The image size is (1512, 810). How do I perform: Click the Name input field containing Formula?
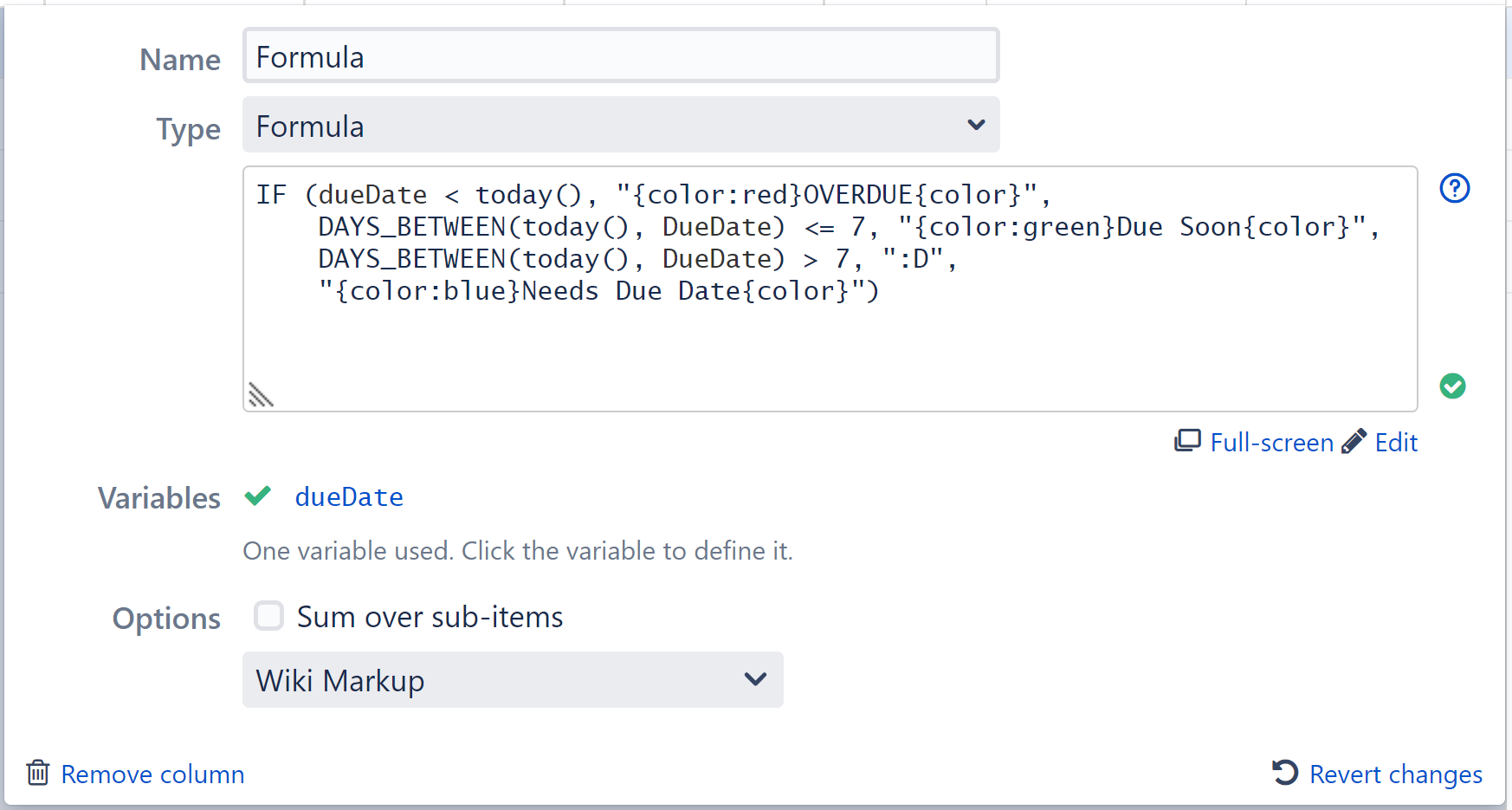(620, 55)
